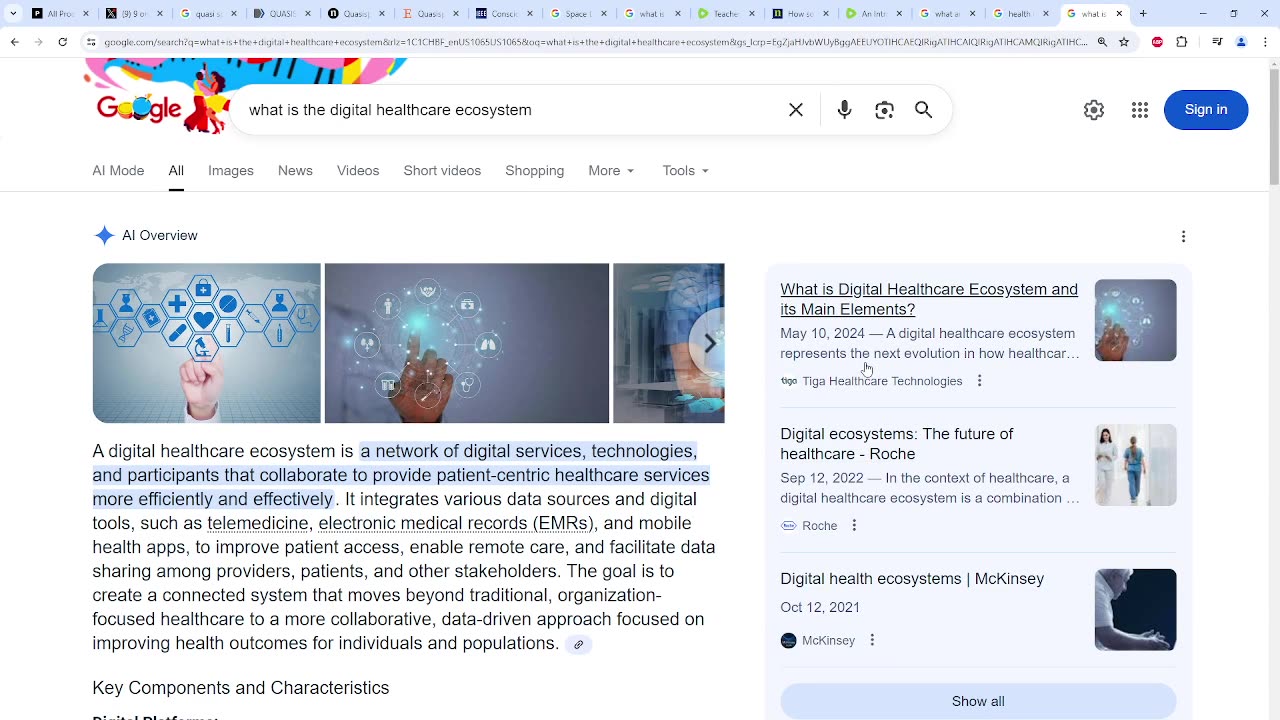Select the Videos search tab
The width and height of the screenshot is (1280, 720).
tap(358, 171)
